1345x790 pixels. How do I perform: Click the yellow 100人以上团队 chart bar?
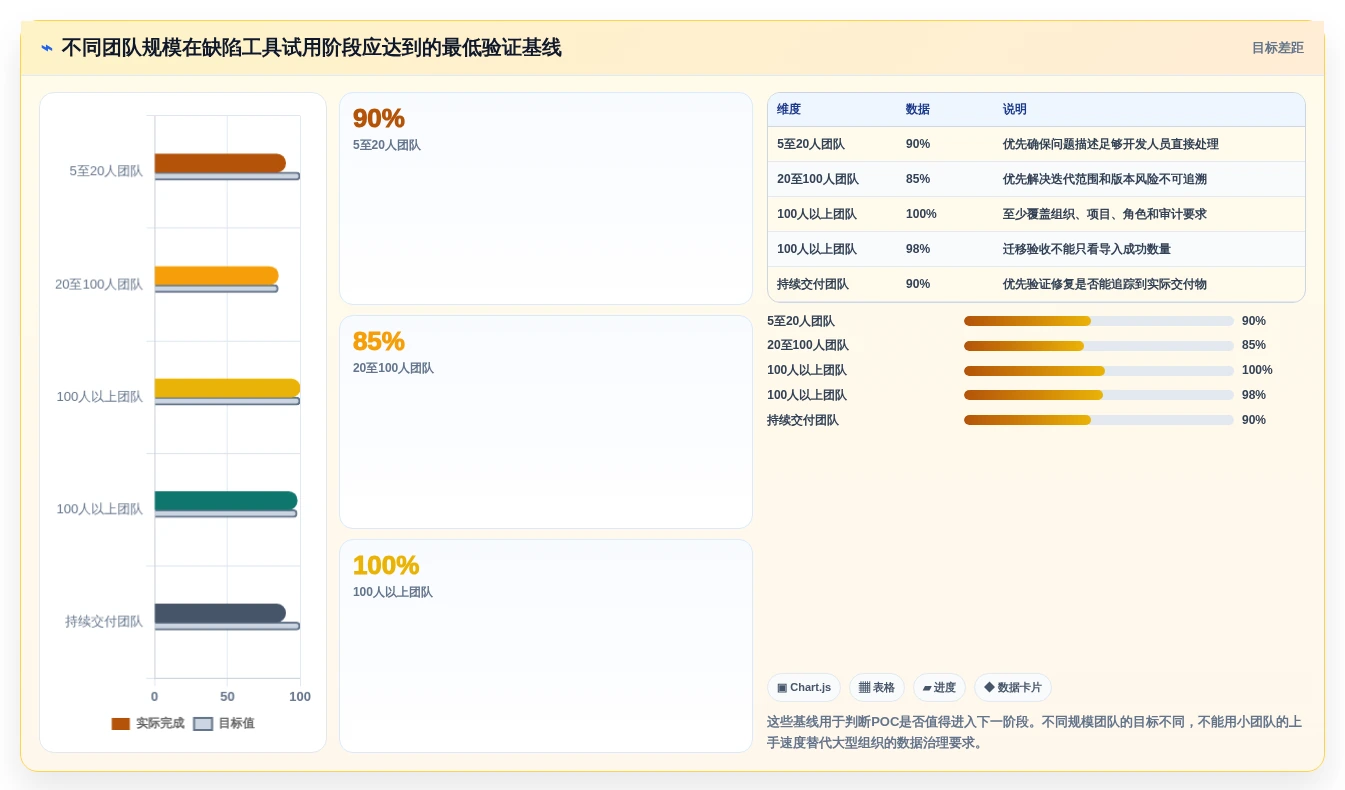click(227, 388)
